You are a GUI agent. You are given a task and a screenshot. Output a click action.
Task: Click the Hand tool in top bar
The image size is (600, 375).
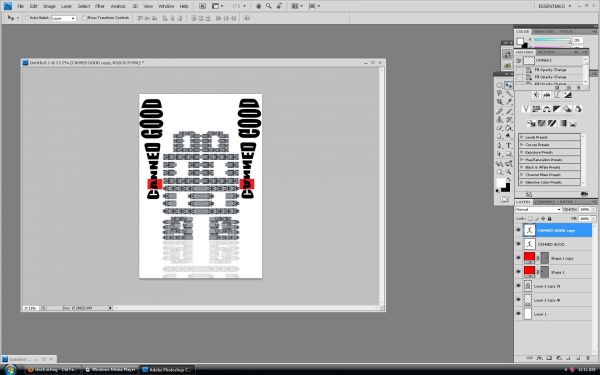[x=258, y=6]
